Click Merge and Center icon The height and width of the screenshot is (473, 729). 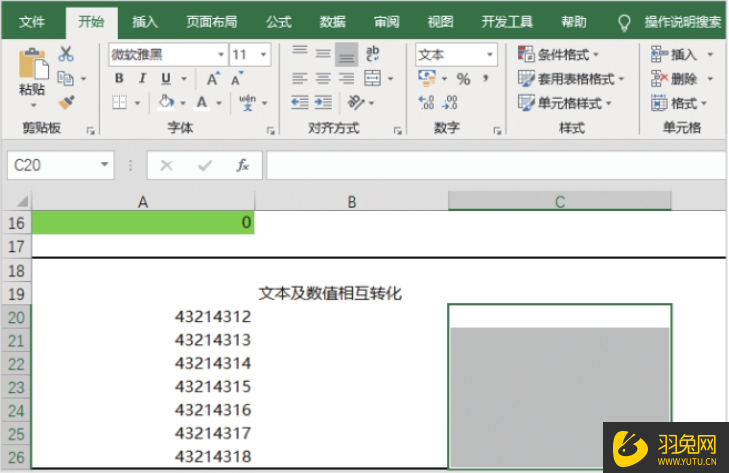pyautogui.click(x=372, y=78)
